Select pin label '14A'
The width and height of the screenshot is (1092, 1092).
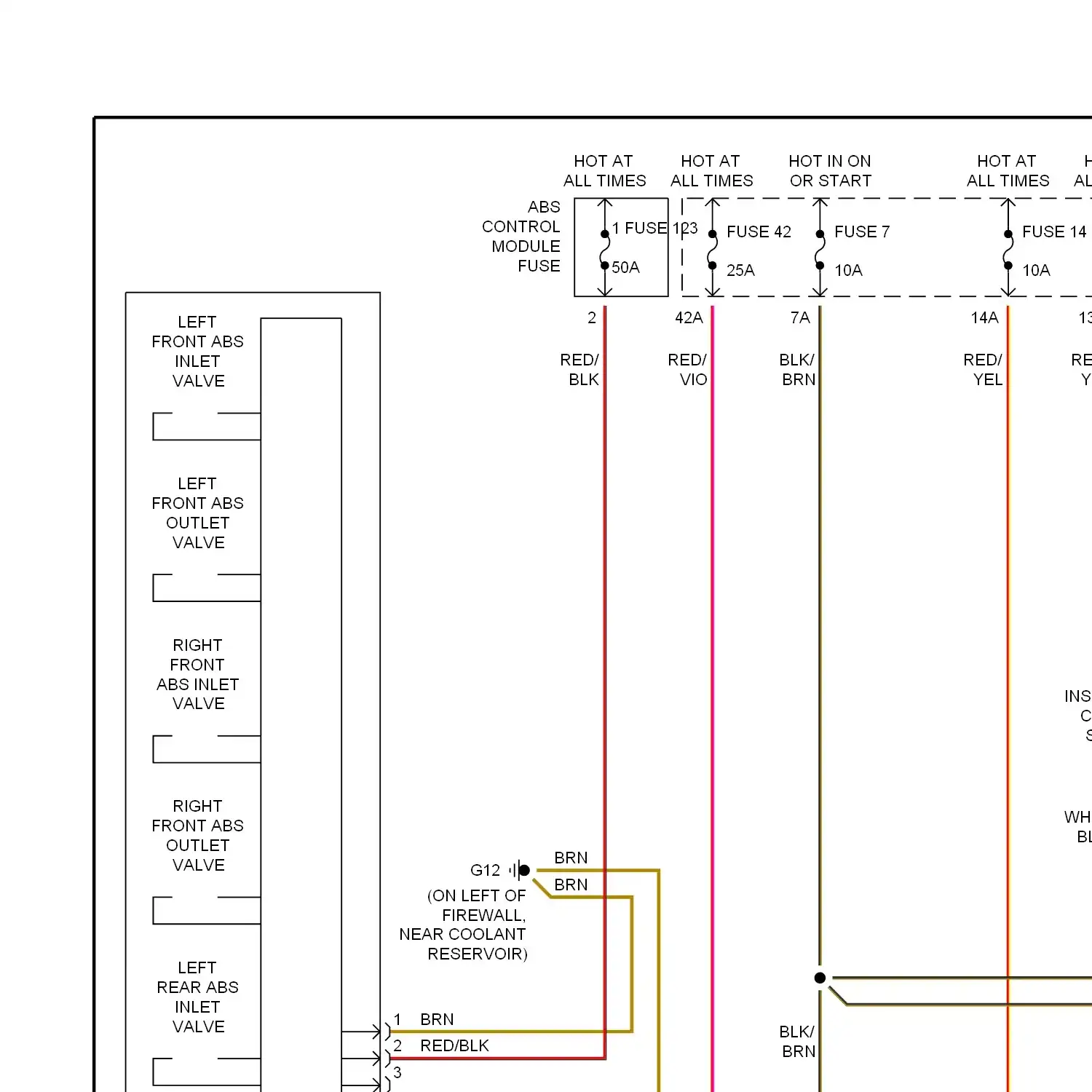pyautogui.click(x=984, y=317)
